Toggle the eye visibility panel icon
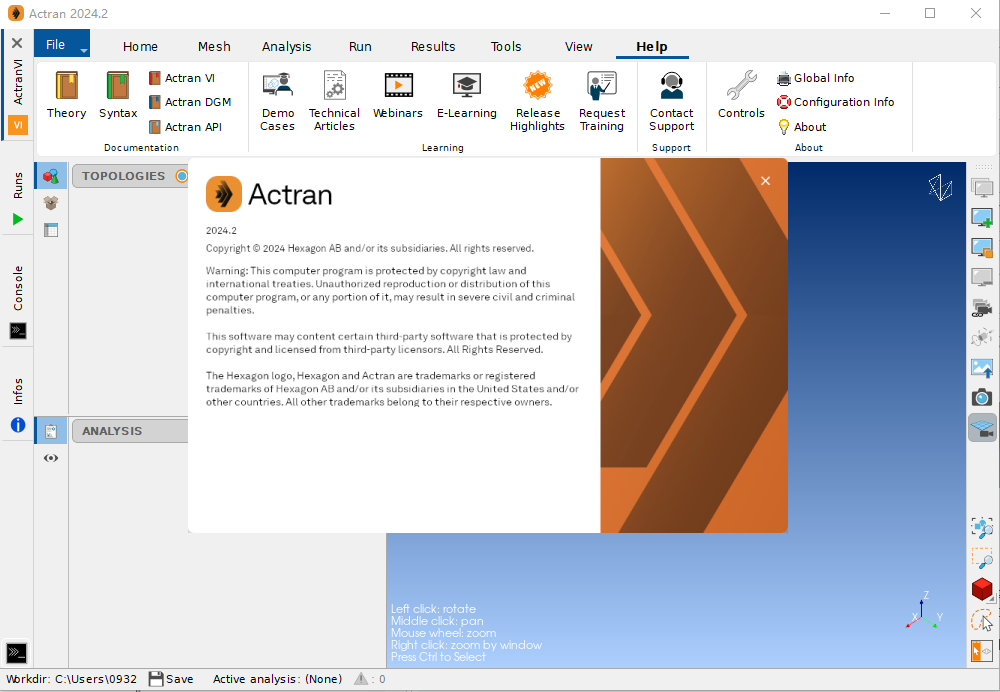Viewport: 1000px width, 692px height. [x=51, y=458]
